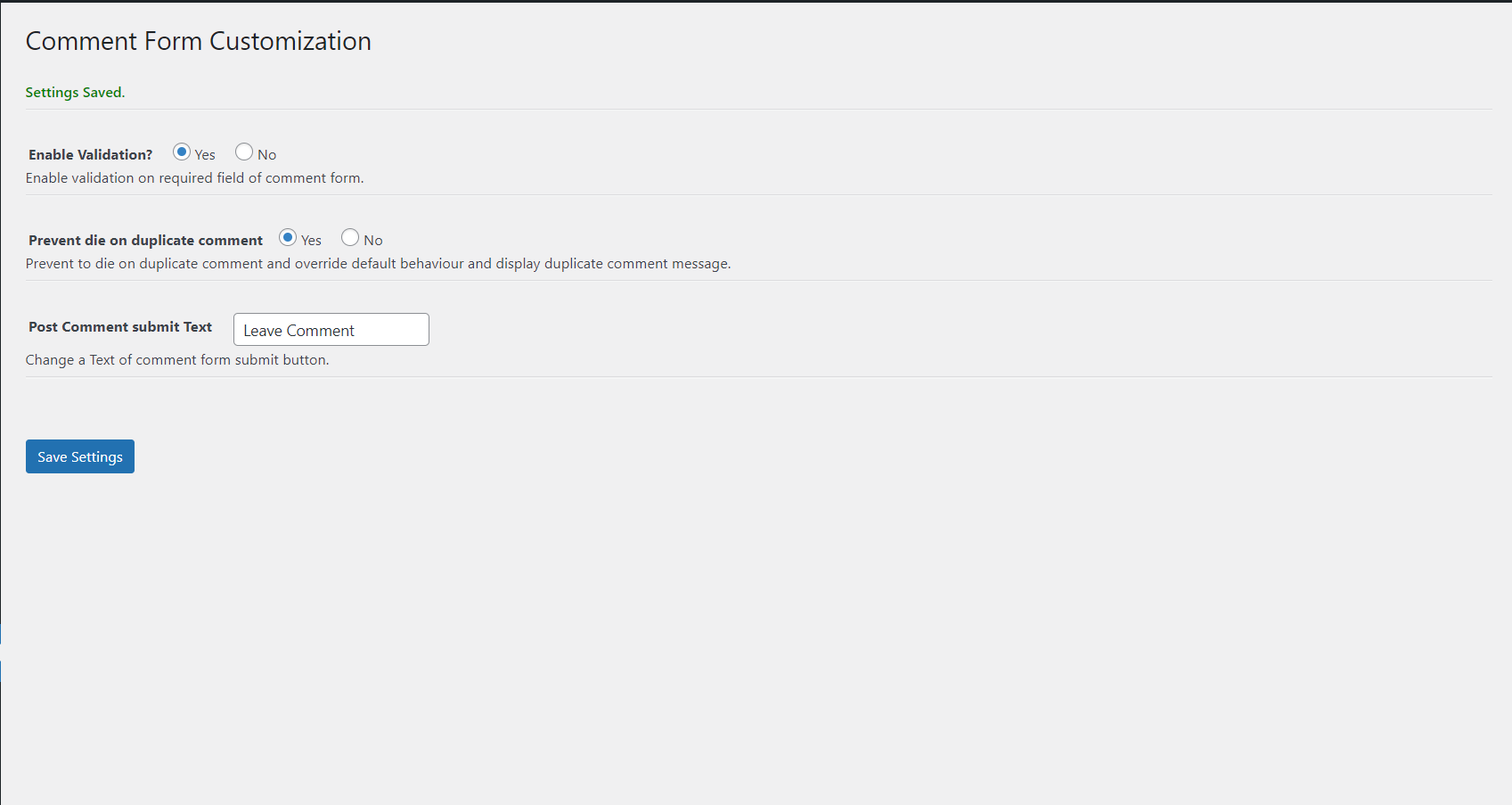Image resolution: width=1512 pixels, height=805 pixels.
Task: Click the "Prevent to die on duplicate comment" description
Action: [x=378, y=263]
